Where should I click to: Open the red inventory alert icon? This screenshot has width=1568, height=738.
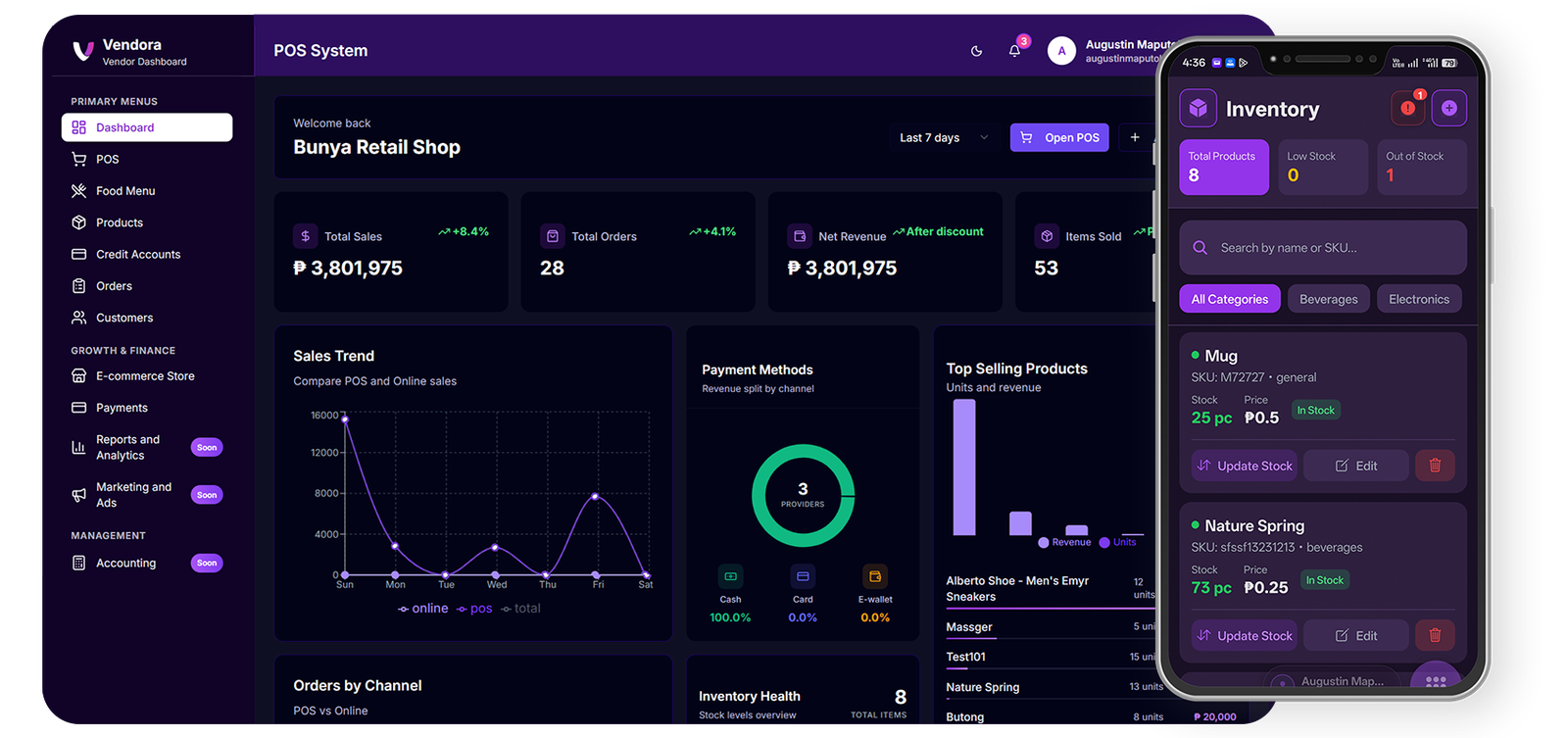coord(1407,108)
